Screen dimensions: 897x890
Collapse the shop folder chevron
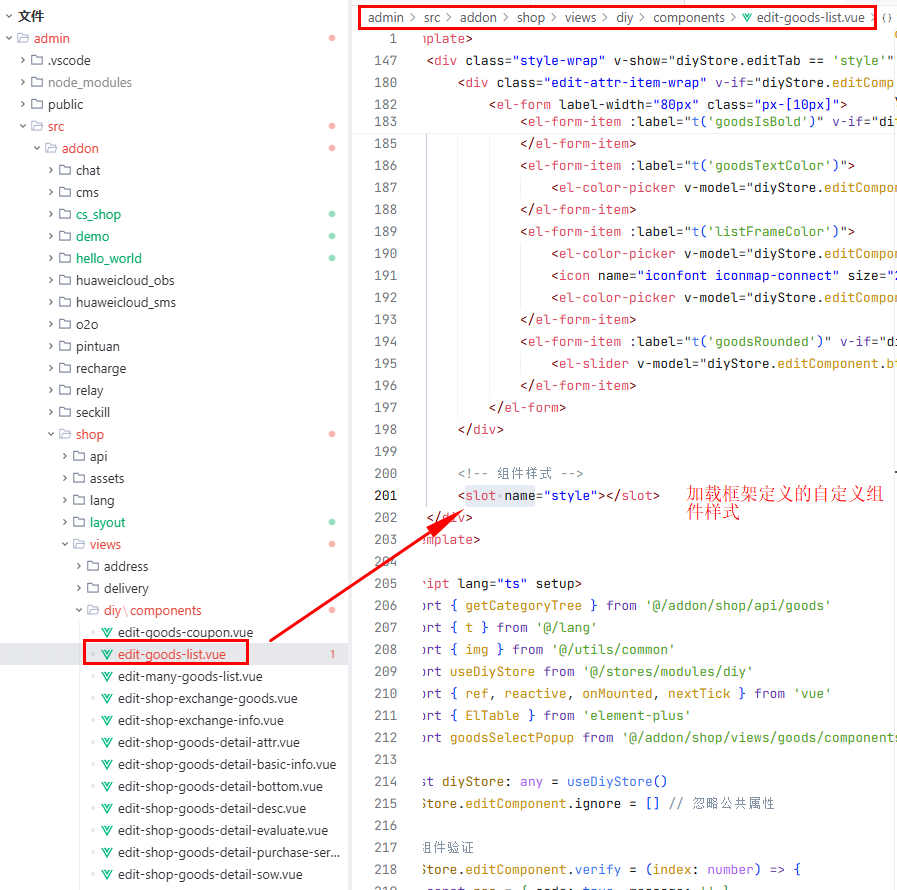tap(51, 434)
